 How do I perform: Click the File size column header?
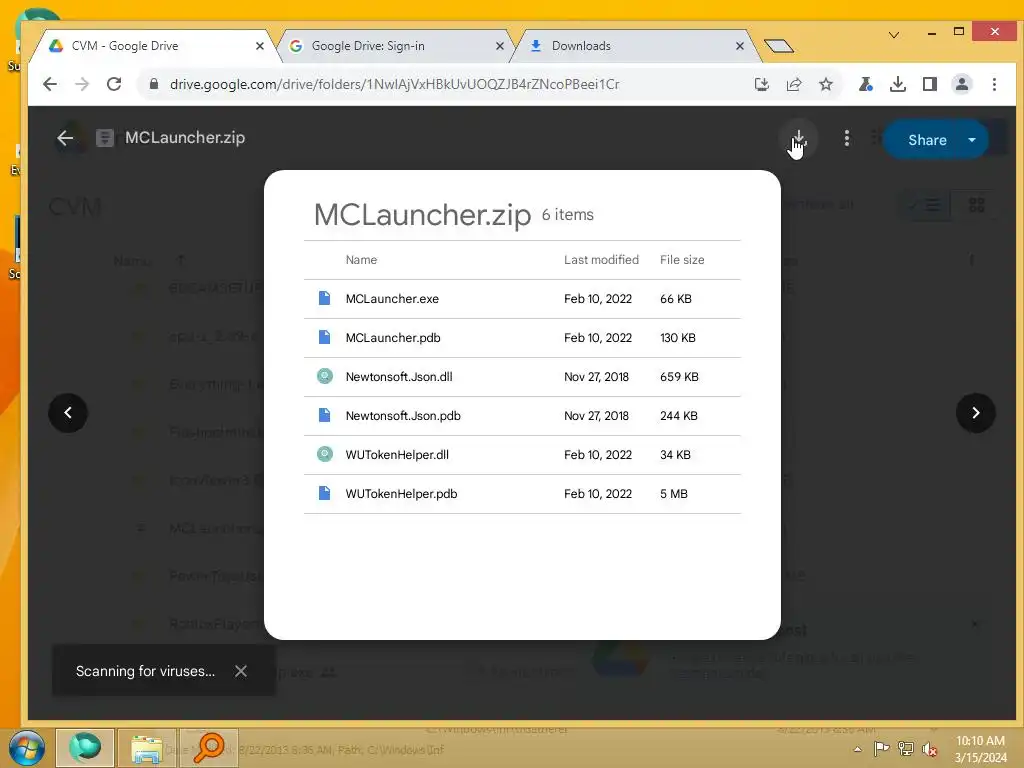[682, 260]
